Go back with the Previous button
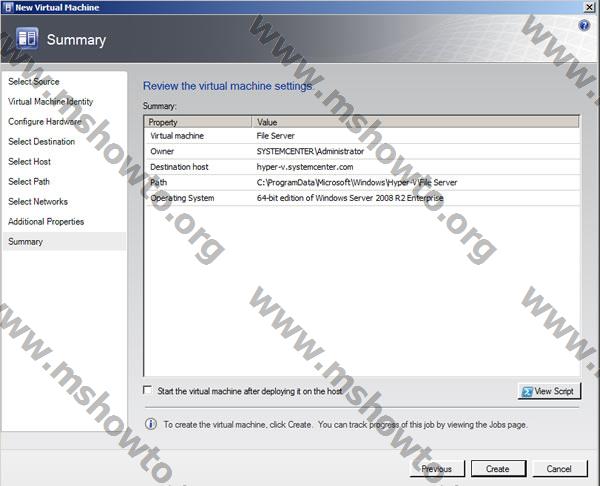Viewport: 600px width, 486px height. point(437,469)
